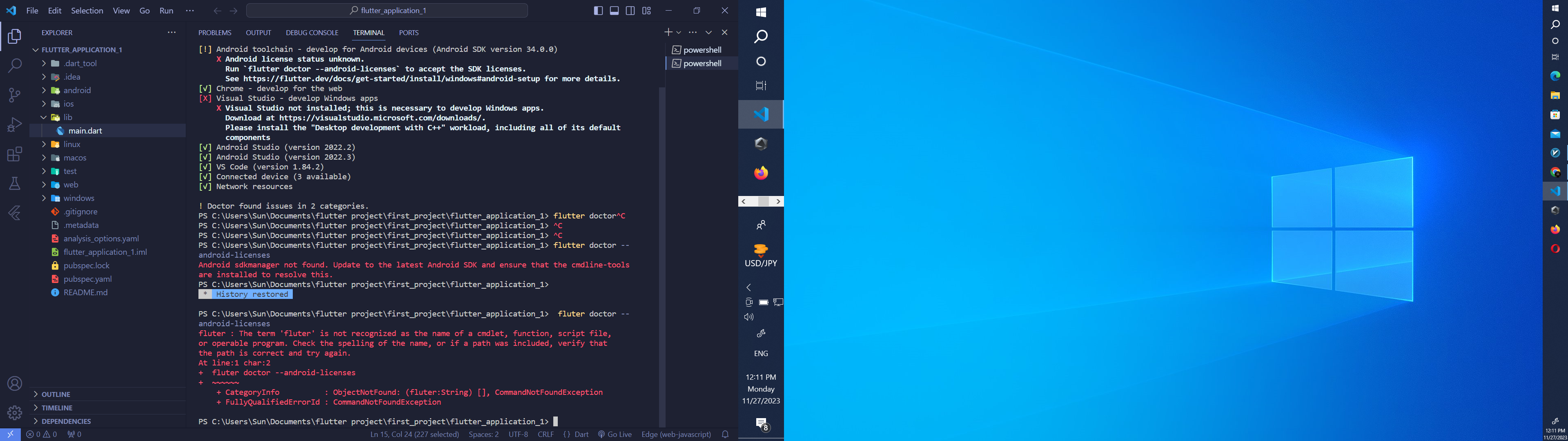Open the notifications bell in status bar
Image resolution: width=1568 pixels, height=441 pixels.
725,434
